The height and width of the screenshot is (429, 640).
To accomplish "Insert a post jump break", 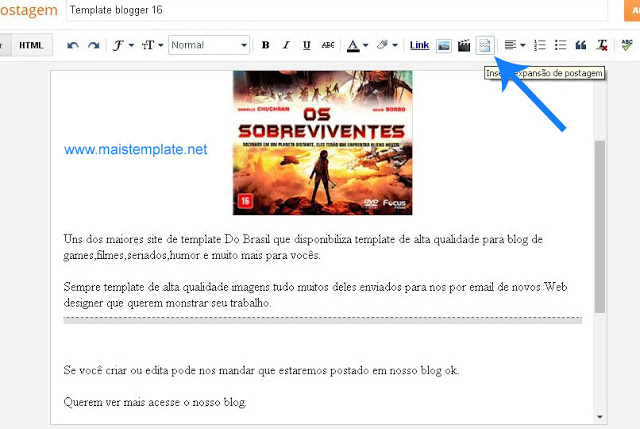I will pyautogui.click(x=485, y=45).
